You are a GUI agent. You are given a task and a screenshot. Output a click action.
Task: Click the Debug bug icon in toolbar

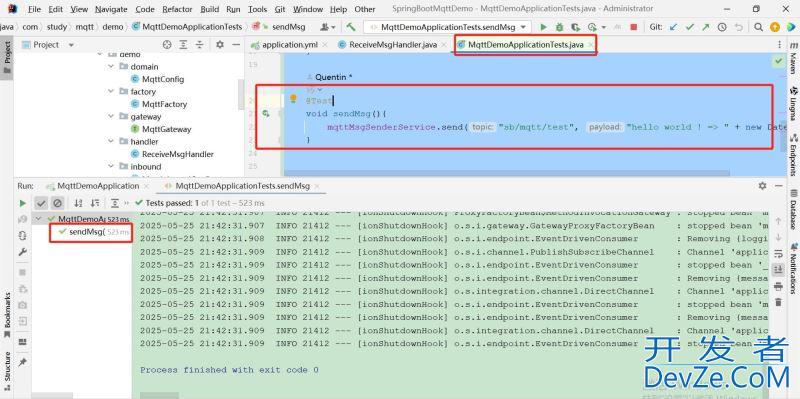pos(560,27)
